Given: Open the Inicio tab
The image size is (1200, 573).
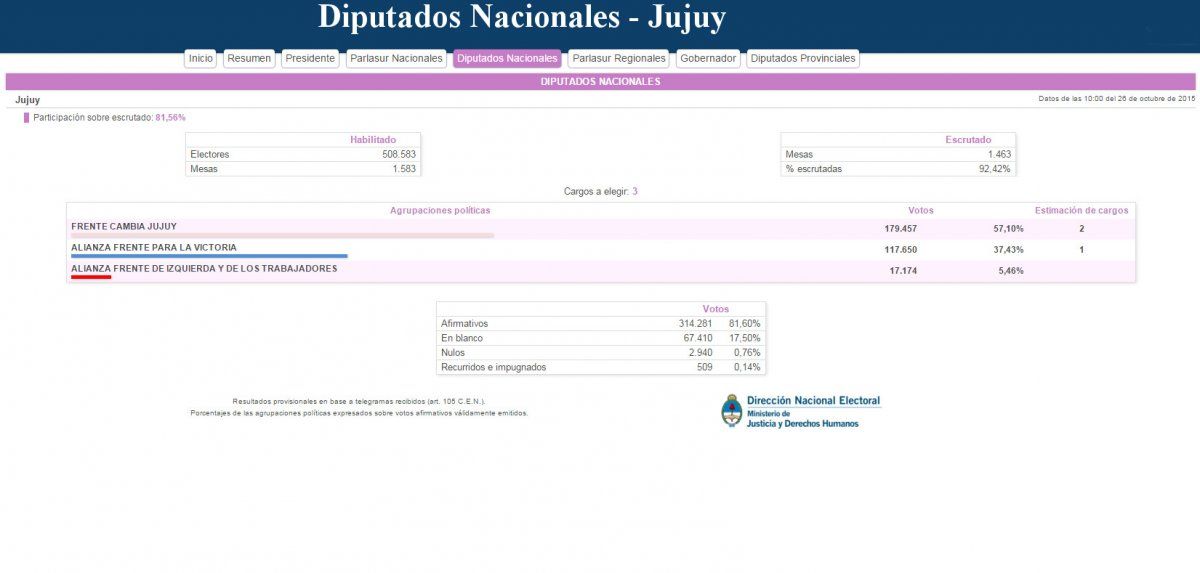Looking at the screenshot, I should pyautogui.click(x=201, y=59).
